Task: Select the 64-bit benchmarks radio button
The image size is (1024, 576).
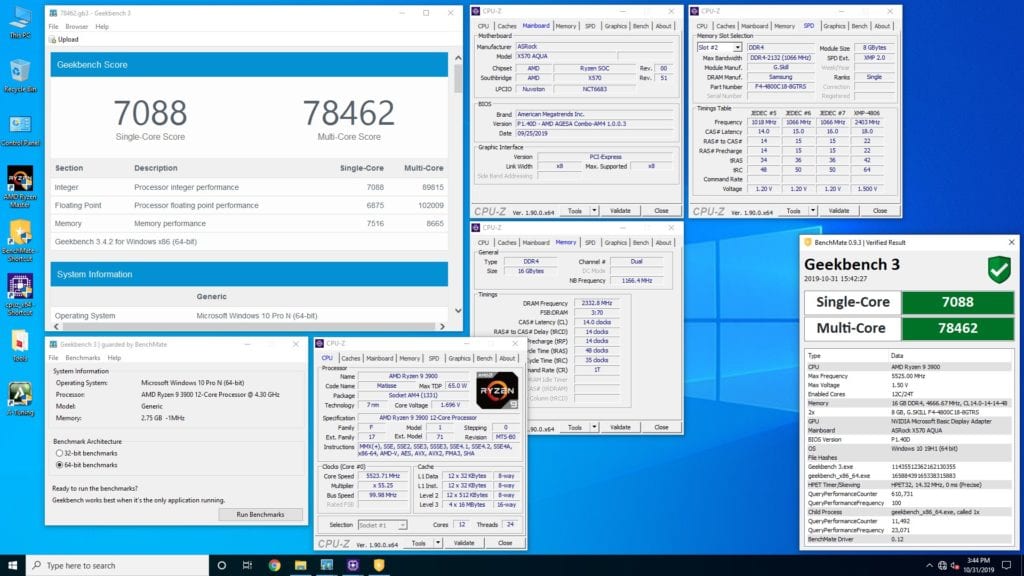Action: pyautogui.click(x=59, y=465)
